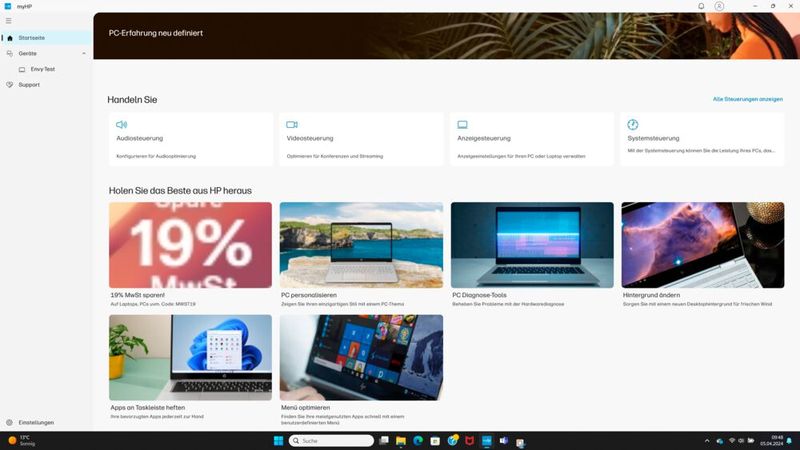Open Support in the sidebar
The height and width of the screenshot is (450, 800).
[x=29, y=85]
